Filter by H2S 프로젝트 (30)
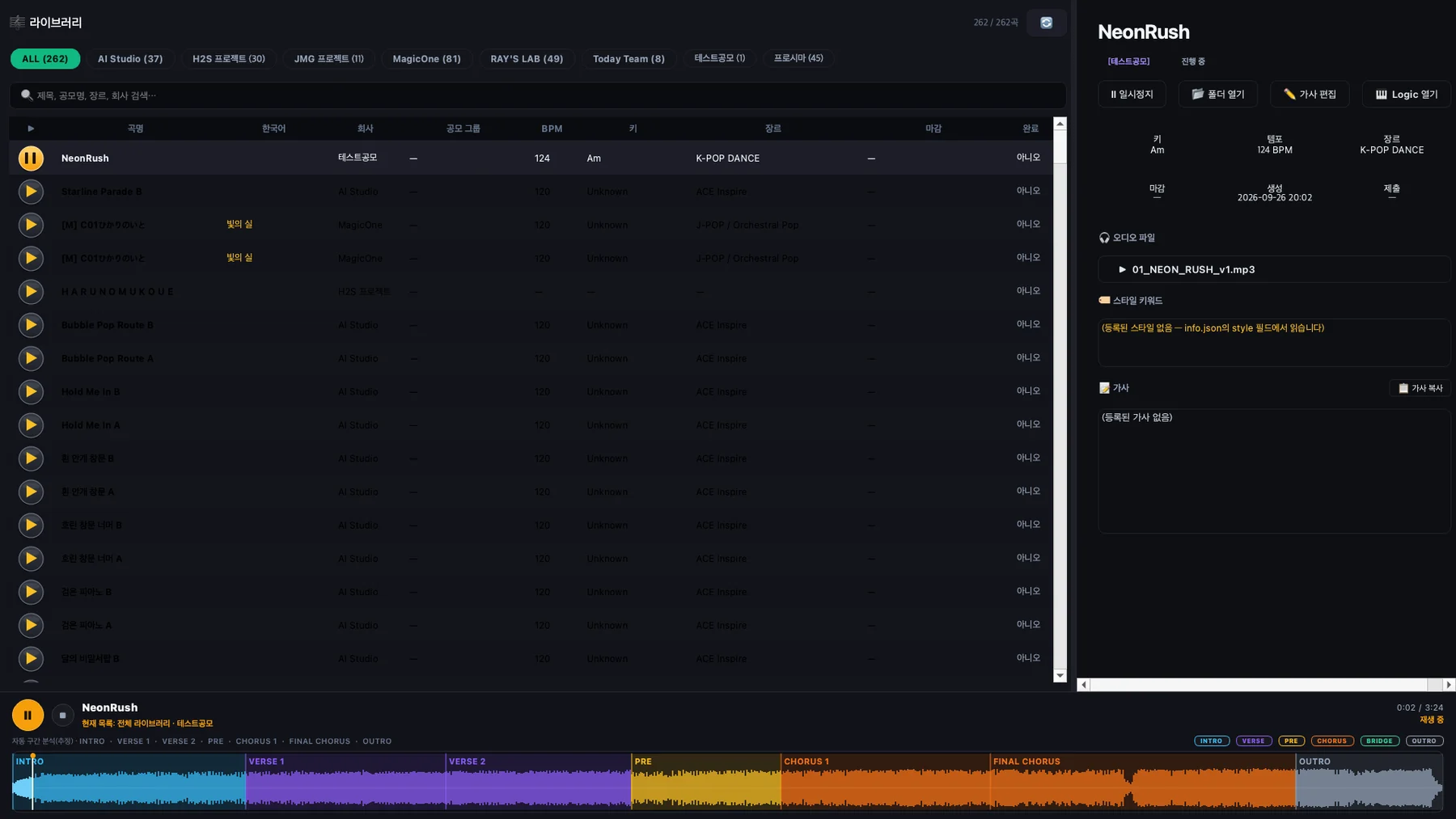 point(229,59)
